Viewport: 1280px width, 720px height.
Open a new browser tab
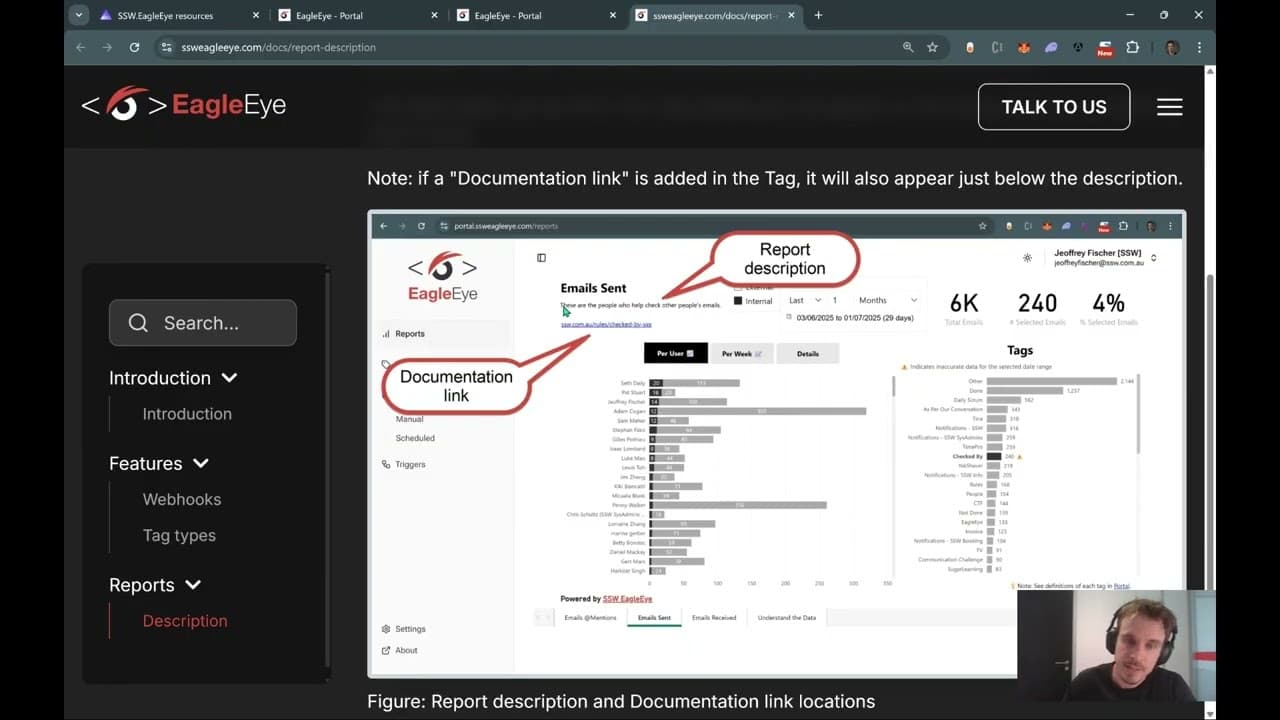(x=818, y=15)
